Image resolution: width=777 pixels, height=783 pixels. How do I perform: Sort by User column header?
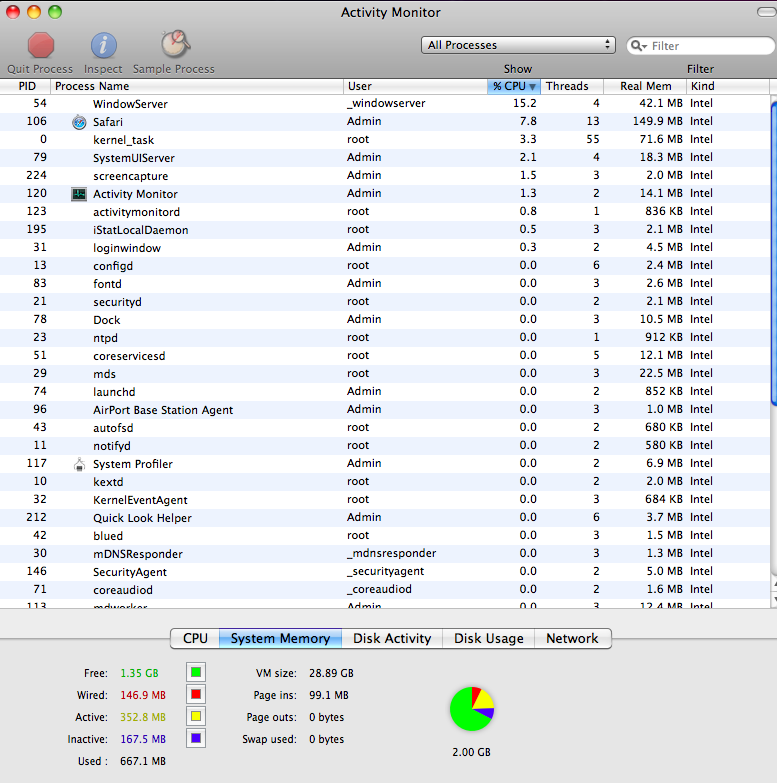[x=415, y=86]
